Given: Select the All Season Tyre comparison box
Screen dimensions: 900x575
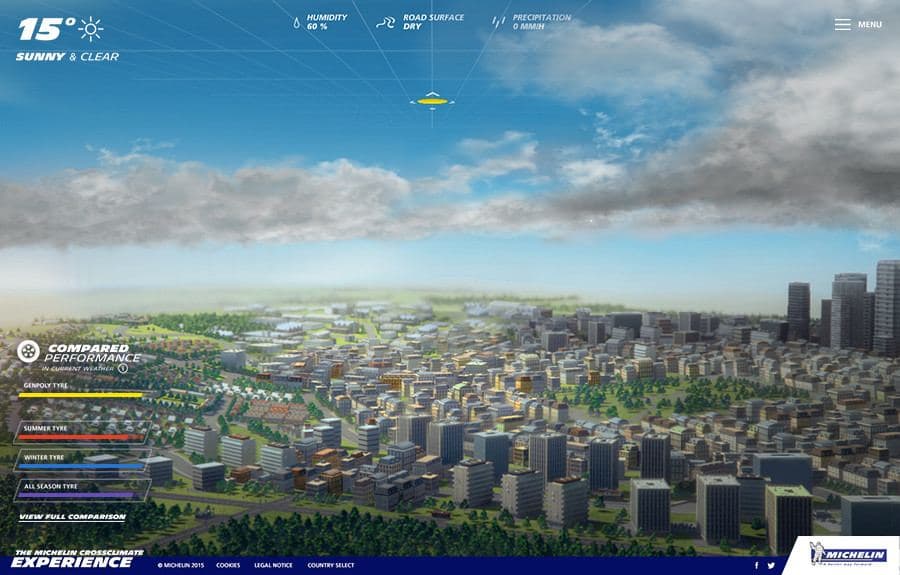Looking at the screenshot, I should [82, 490].
